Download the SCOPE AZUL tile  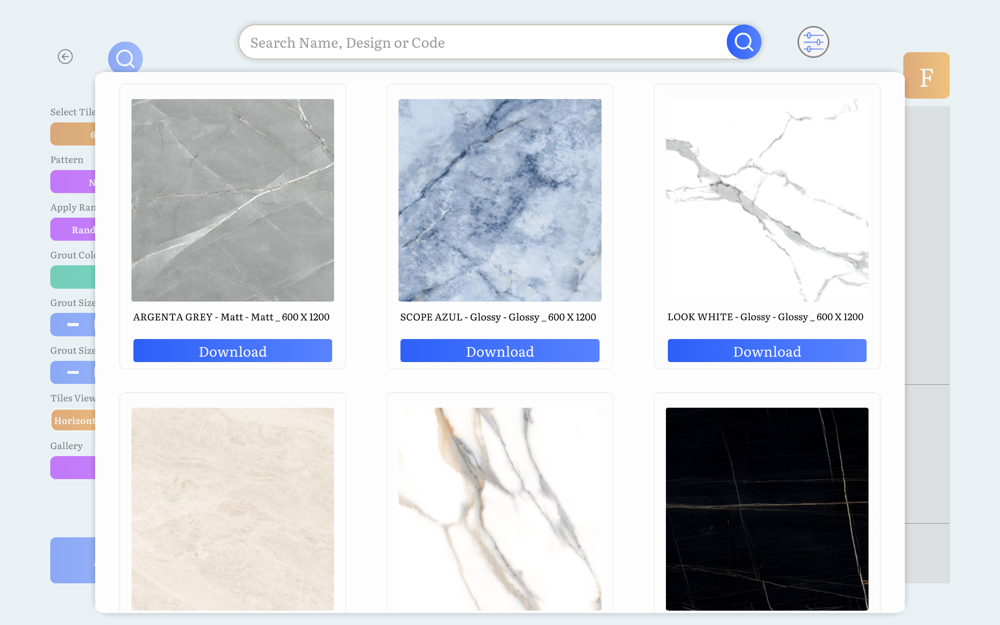pyautogui.click(x=500, y=351)
